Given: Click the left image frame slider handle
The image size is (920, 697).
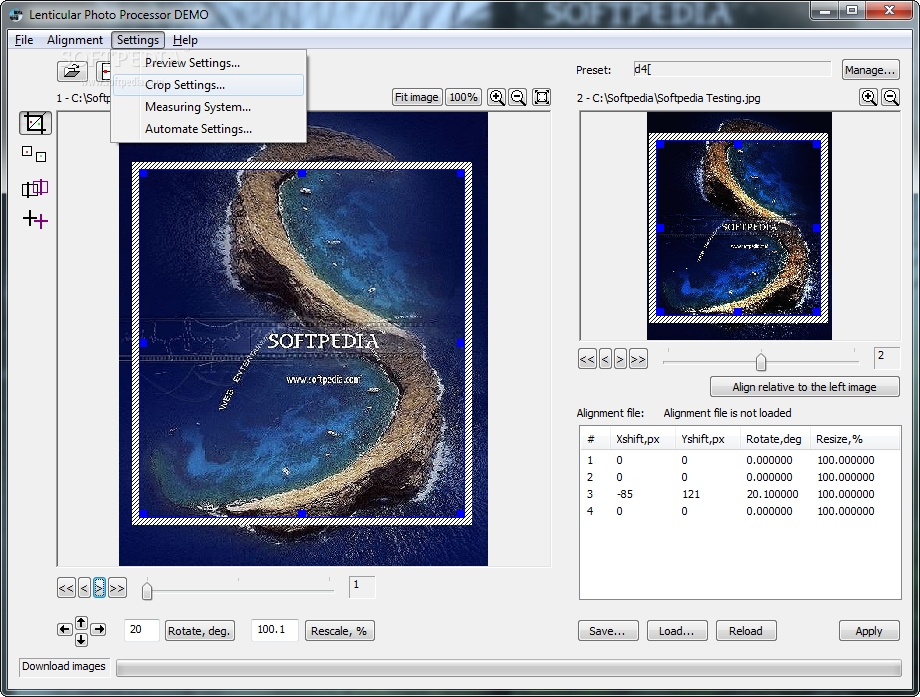Looking at the screenshot, I should [x=147, y=591].
